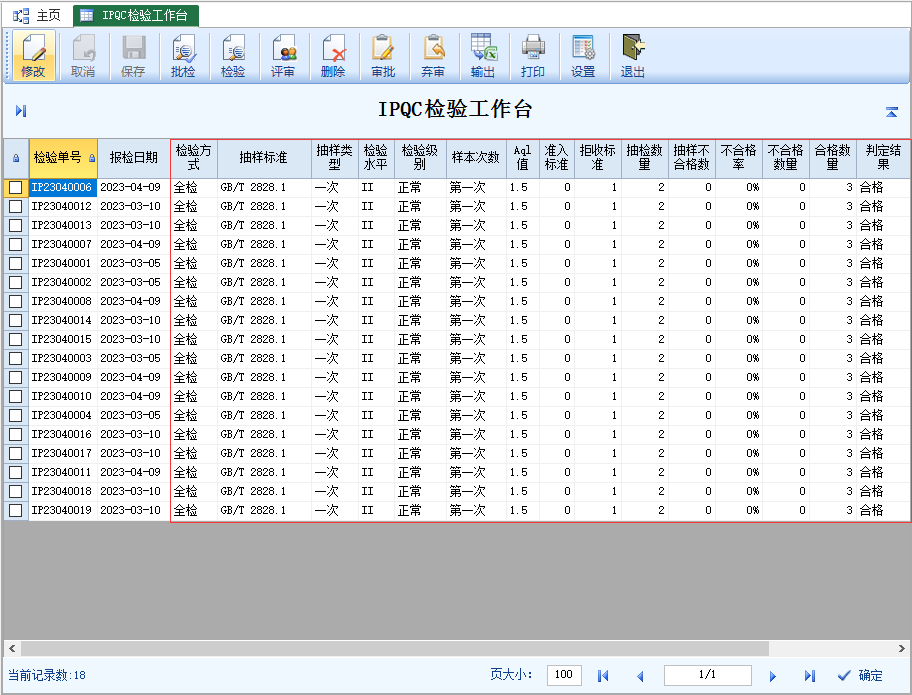Click the 退出 exit toolbar icon

click(x=633, y=56)
